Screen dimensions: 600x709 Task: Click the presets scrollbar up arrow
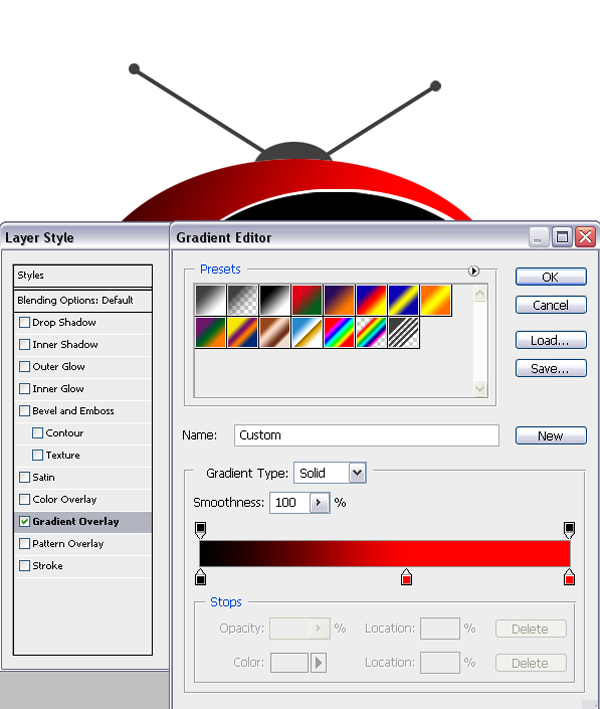point(480,294)
